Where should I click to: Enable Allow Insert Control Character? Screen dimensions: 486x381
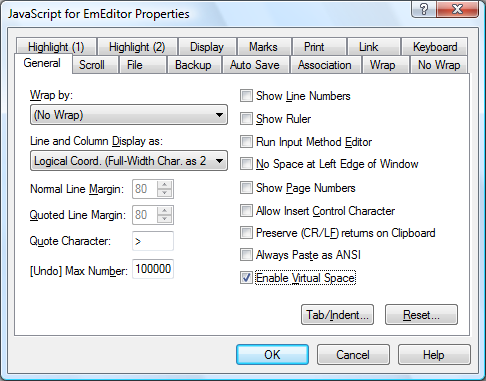[x=246, y=211]
